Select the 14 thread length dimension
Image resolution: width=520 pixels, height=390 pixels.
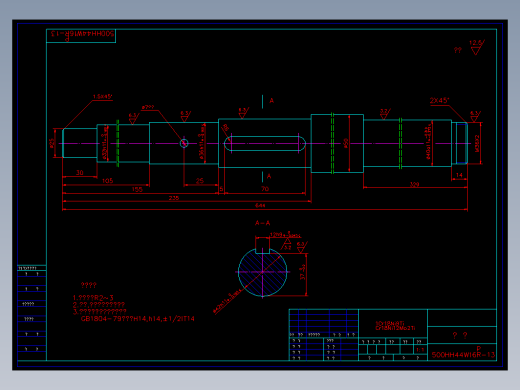[459, 175]
